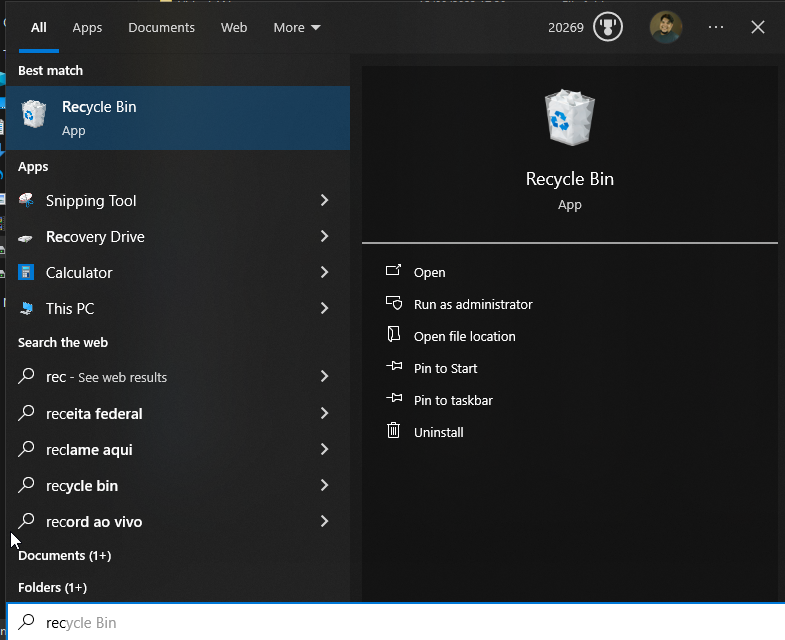785x640 pixels.
Task: Show the Folders (1+) results group
Action: coord(53,587)
